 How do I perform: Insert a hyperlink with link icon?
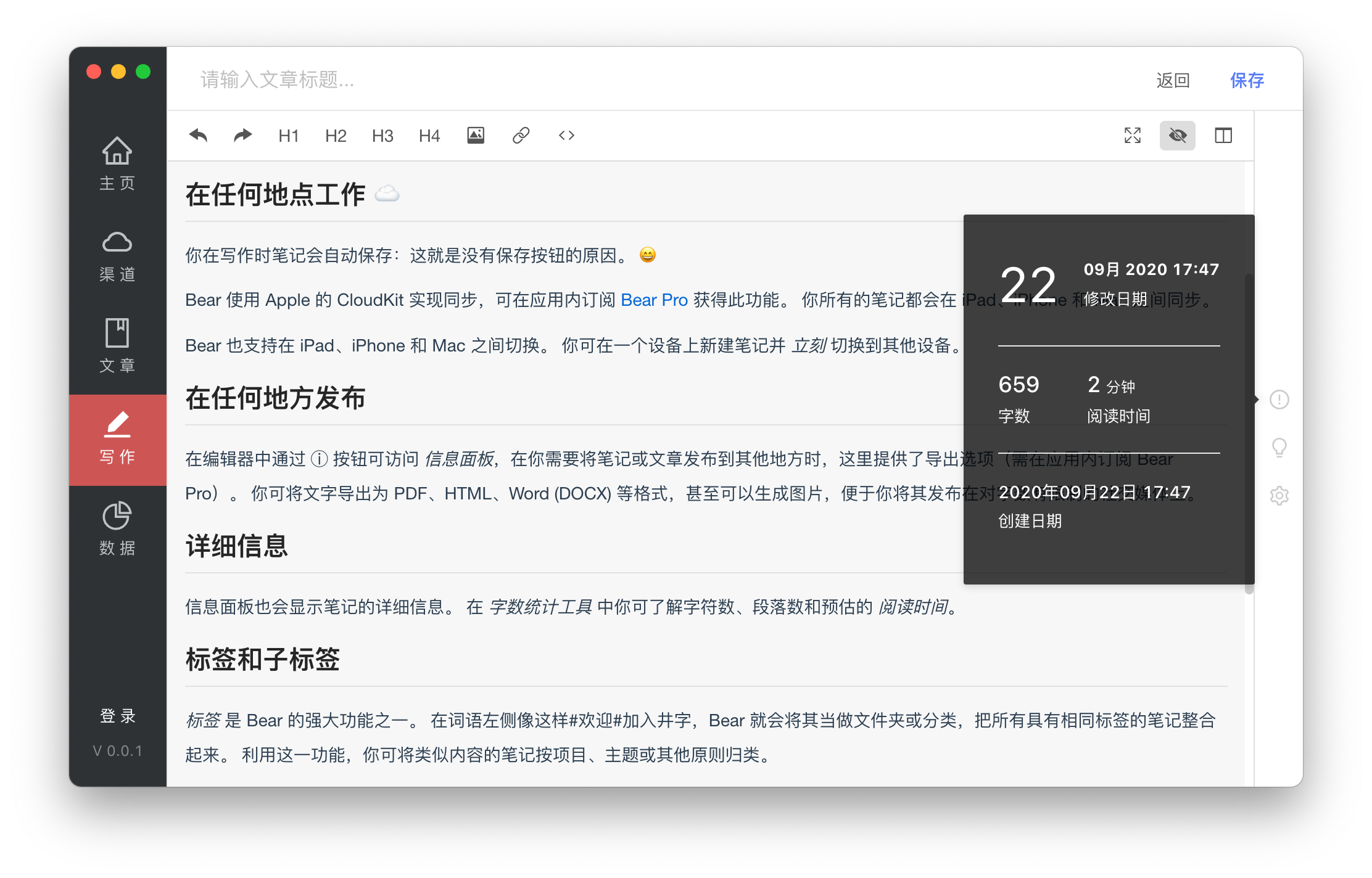(521, 135)
